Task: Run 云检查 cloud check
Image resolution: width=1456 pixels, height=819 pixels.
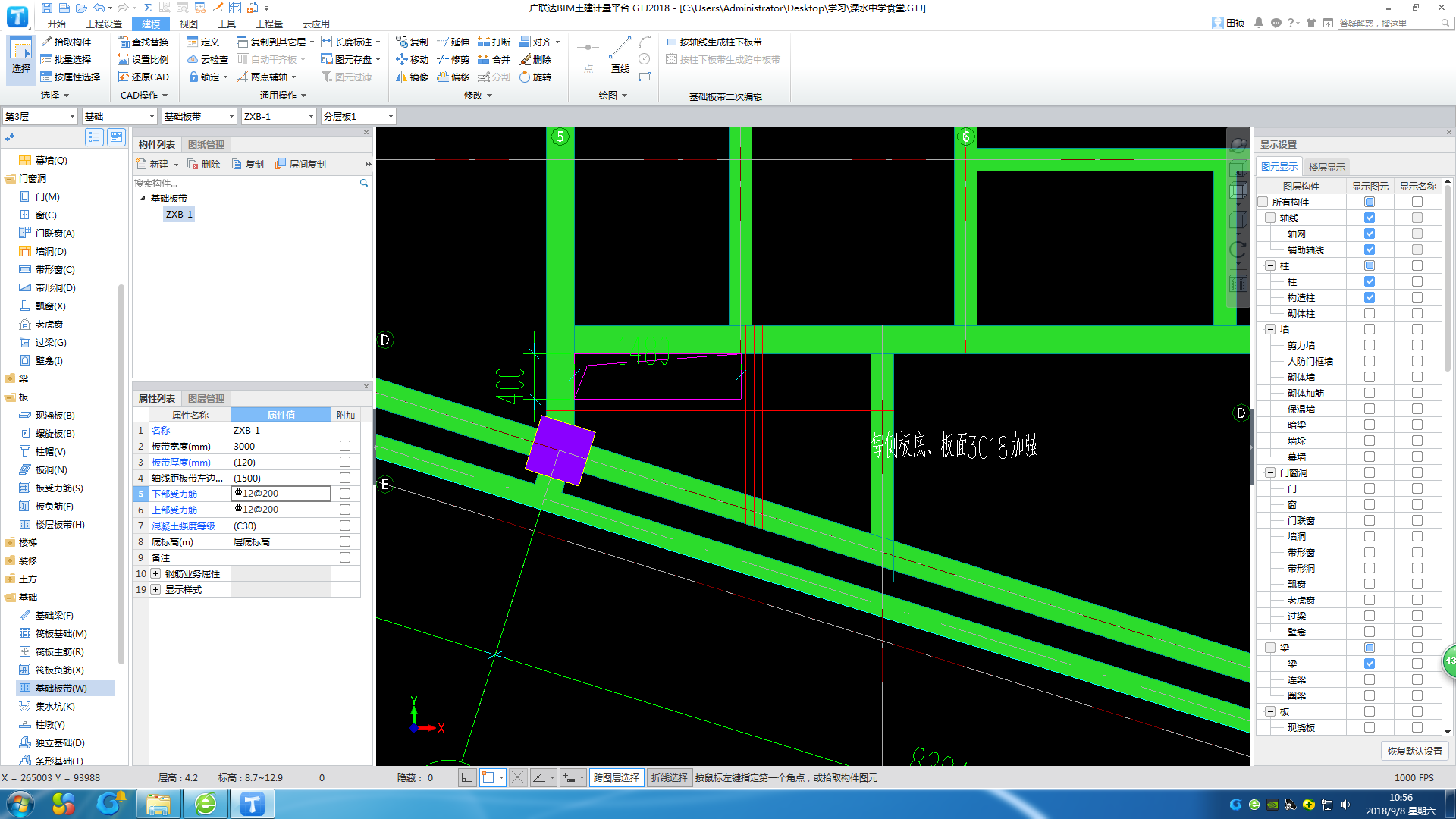Action: coord(208,59)
